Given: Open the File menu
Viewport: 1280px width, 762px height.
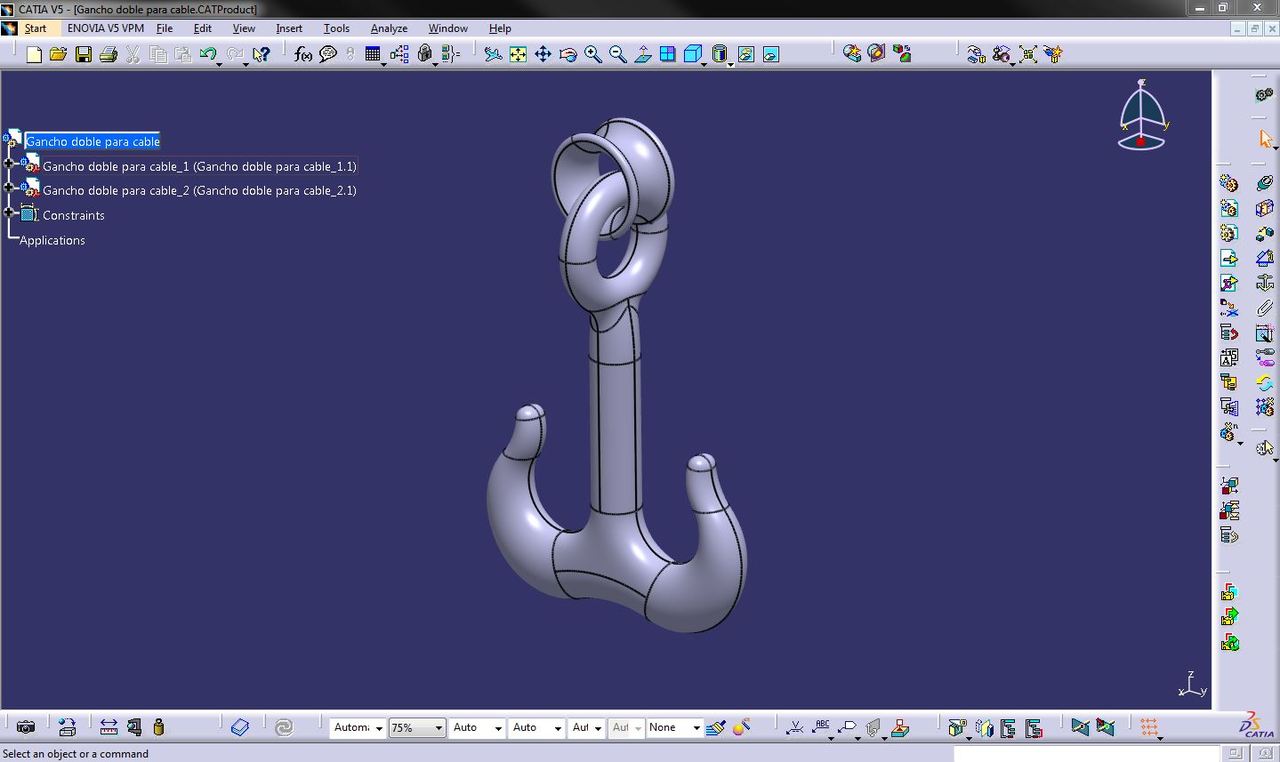Looking at the screenshot, I should (x=164, y=28).
